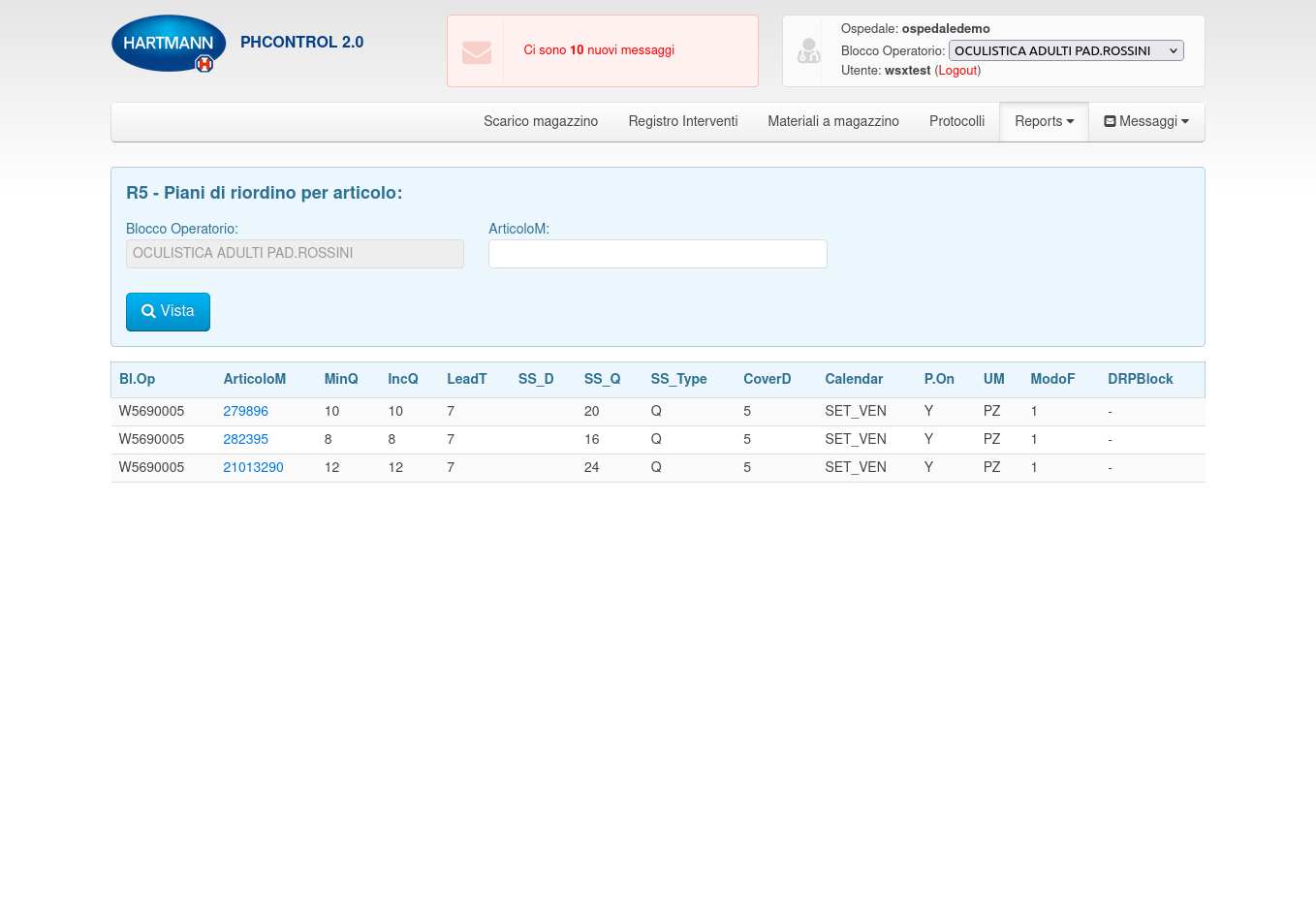Select the Protocolli menu item
The image size is (1316, 910).
(x=956, y=122)
